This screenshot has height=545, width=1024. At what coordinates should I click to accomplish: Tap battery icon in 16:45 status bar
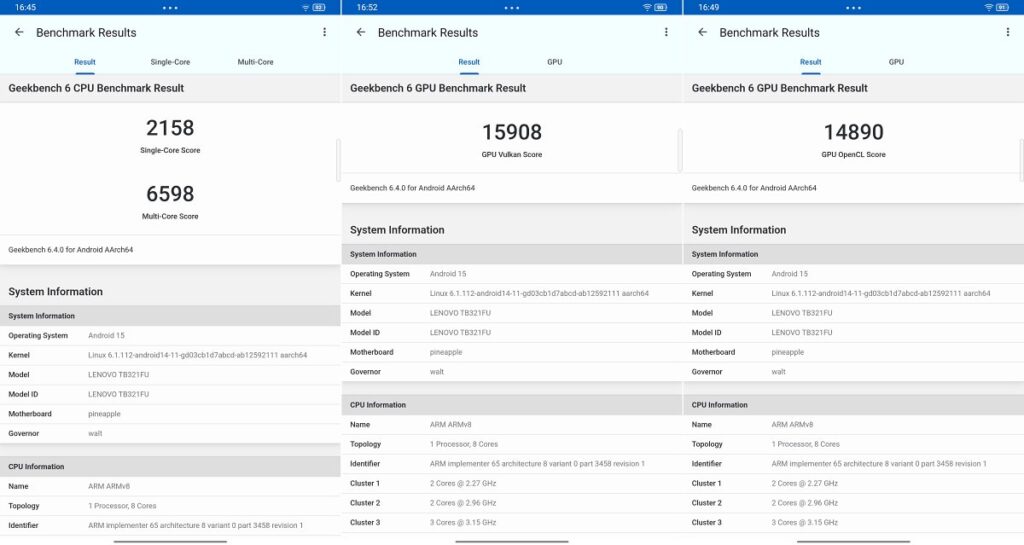coord(319,7)
